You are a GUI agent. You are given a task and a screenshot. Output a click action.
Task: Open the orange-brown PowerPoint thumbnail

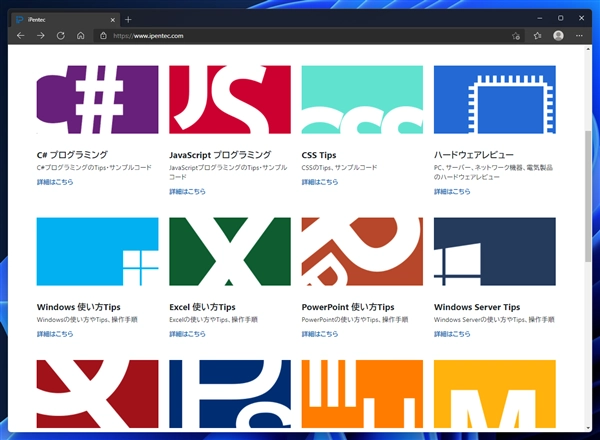(x=362, y=251)
